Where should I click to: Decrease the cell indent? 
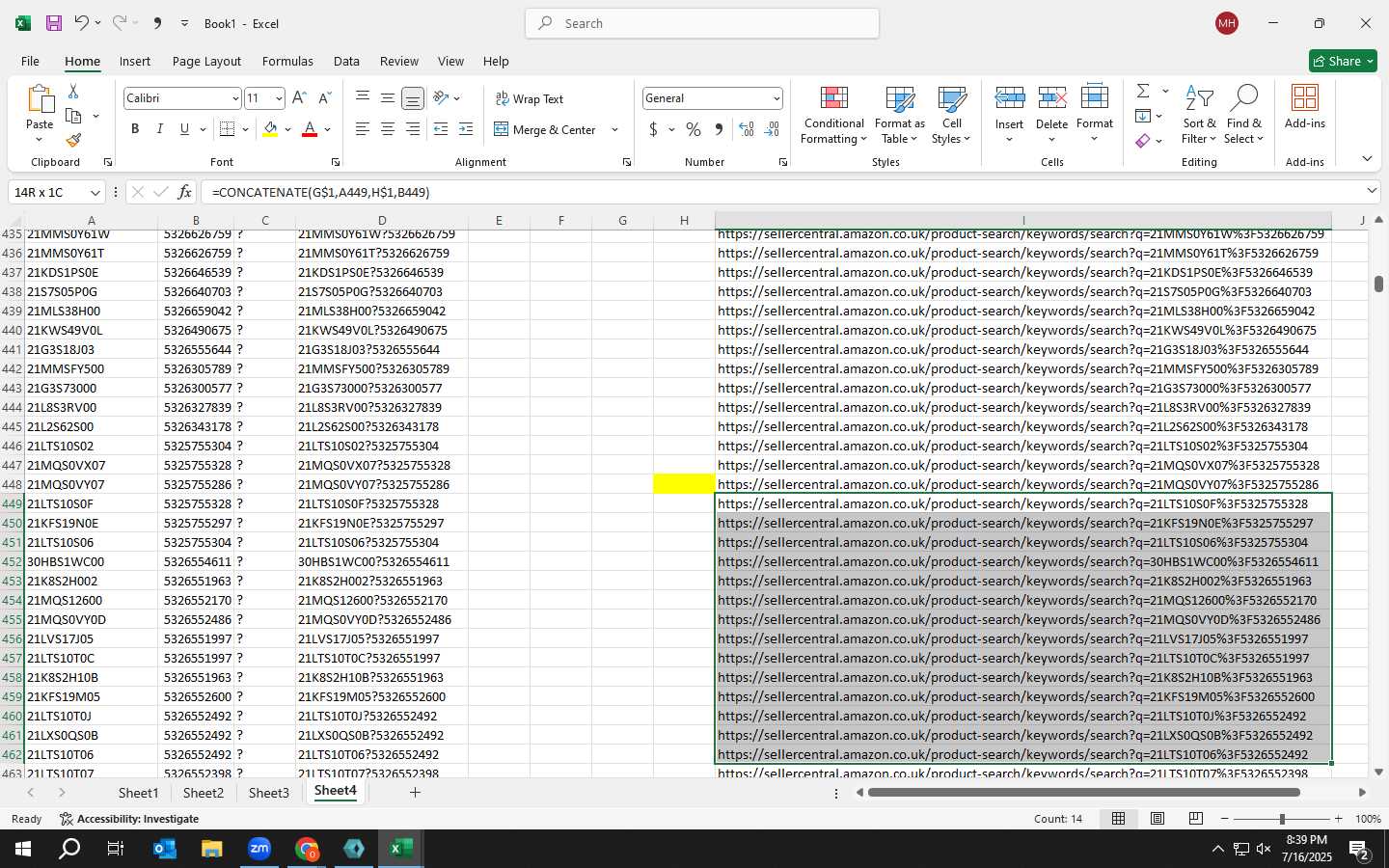pos(441,129)
